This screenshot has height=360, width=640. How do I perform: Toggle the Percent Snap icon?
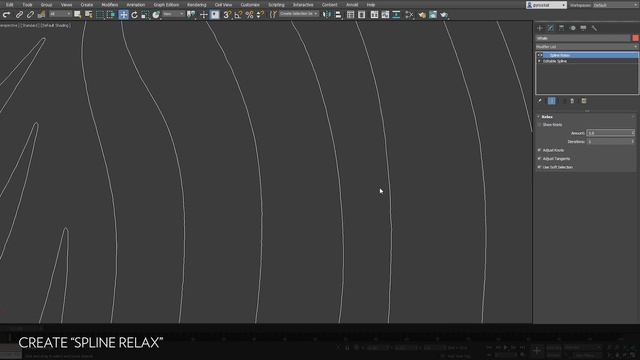(x=249, y=15)
